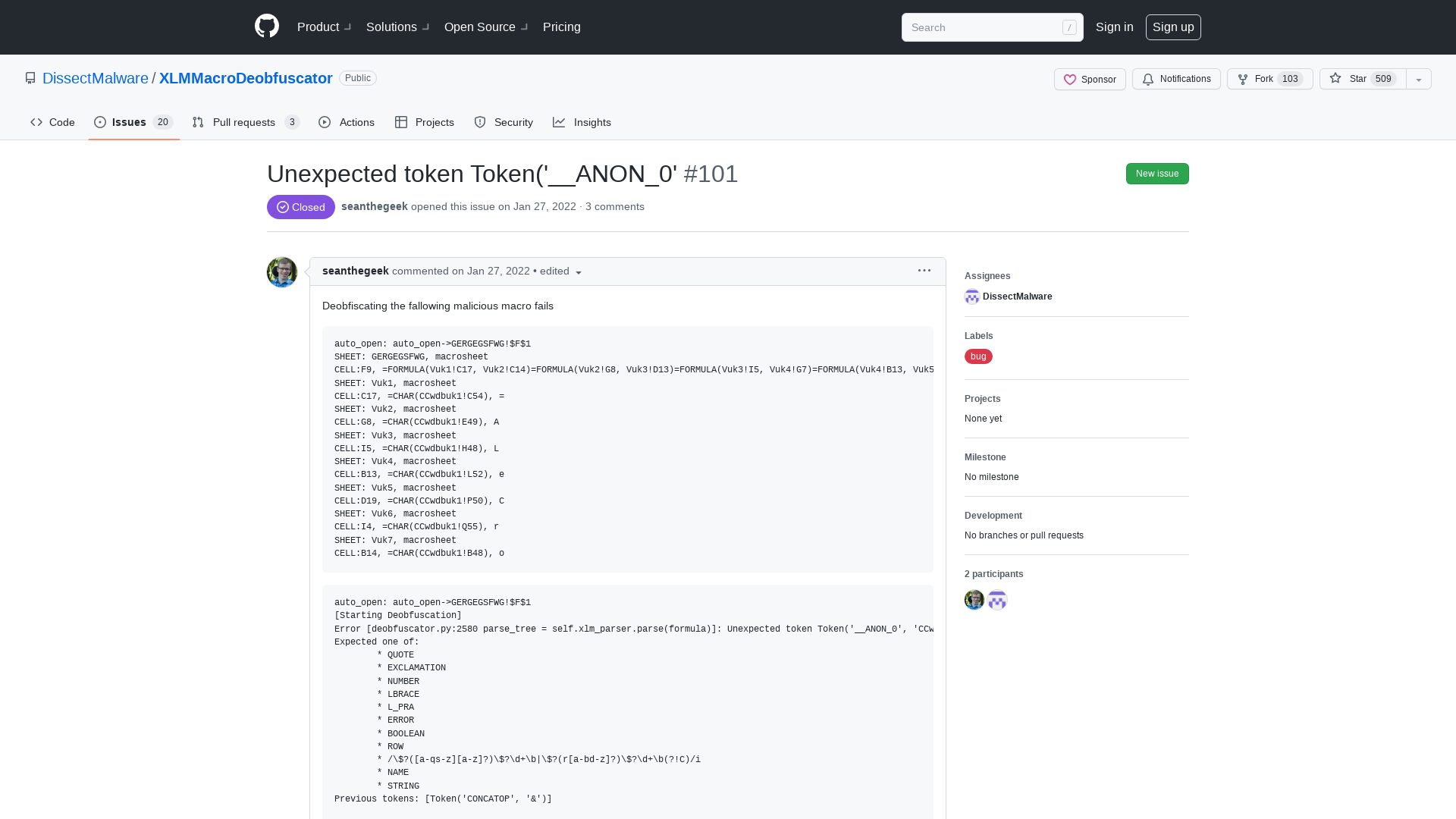
Task: Click the Expected one of error text
Action: pos(377,642)
